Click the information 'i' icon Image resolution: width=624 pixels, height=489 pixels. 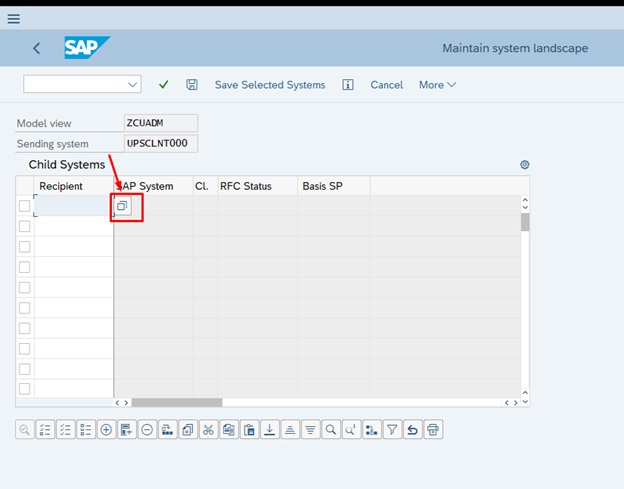tap(348, 85)
